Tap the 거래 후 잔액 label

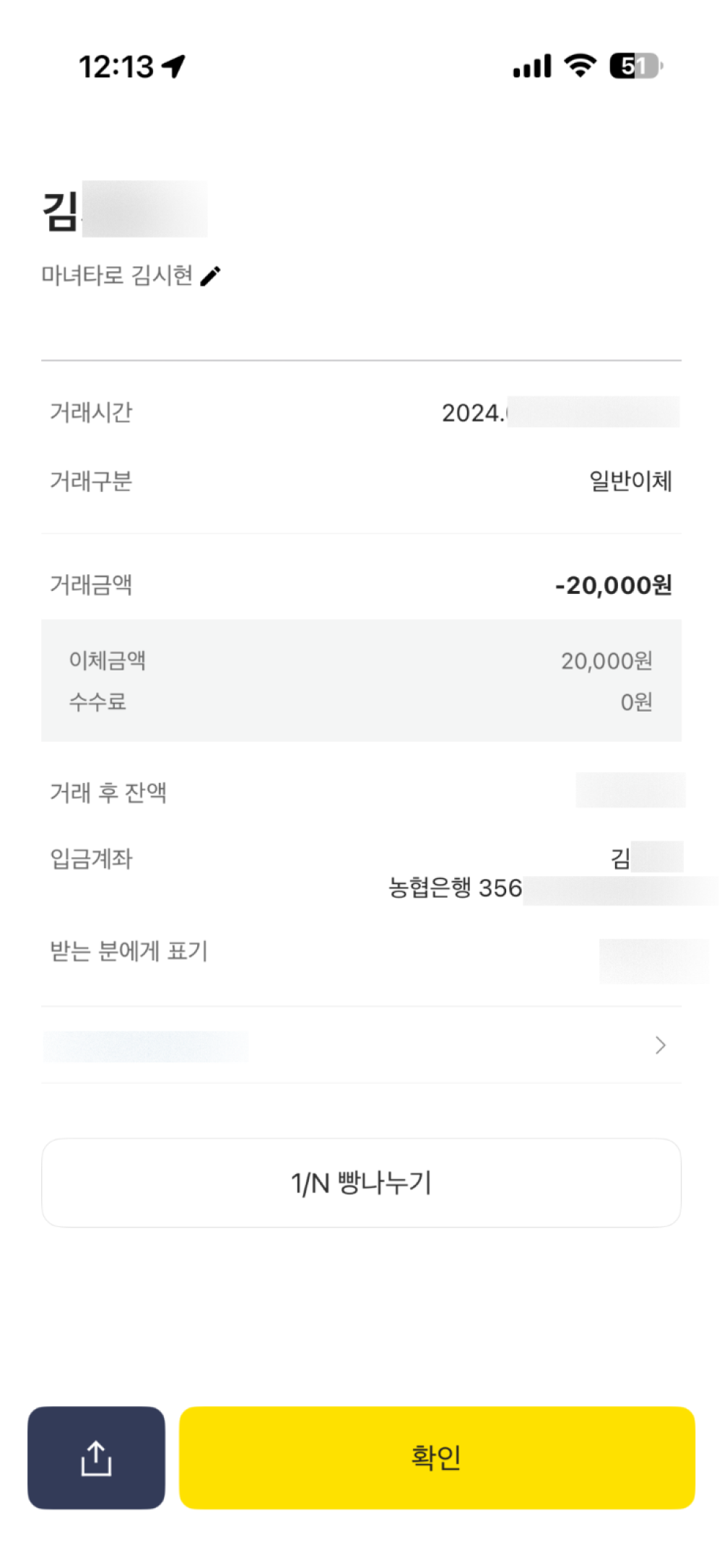108,792
